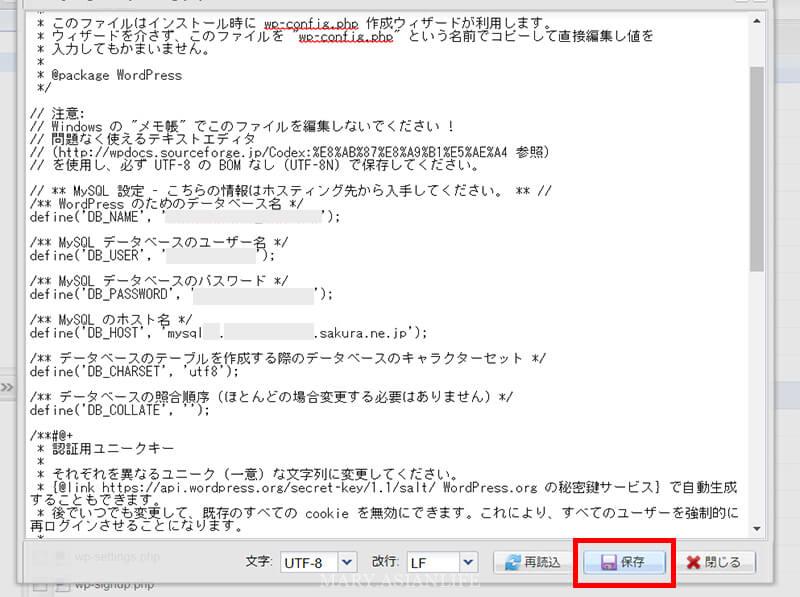Image resolution: width=800 pixels, height=597 pixels.
Task: Click the @package WordPress line
Action: pos(110,75)
